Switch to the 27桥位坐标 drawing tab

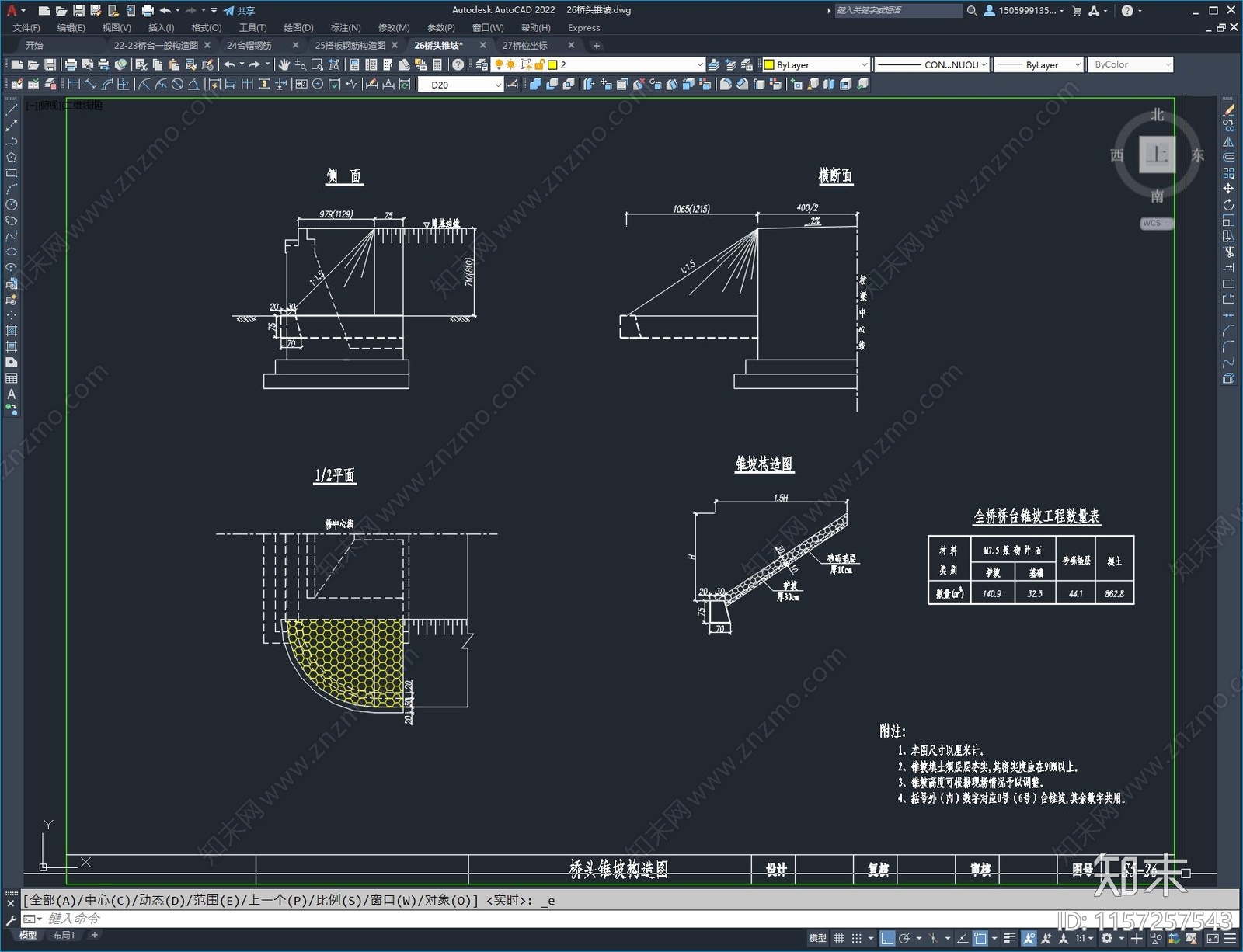click(525, 45)
